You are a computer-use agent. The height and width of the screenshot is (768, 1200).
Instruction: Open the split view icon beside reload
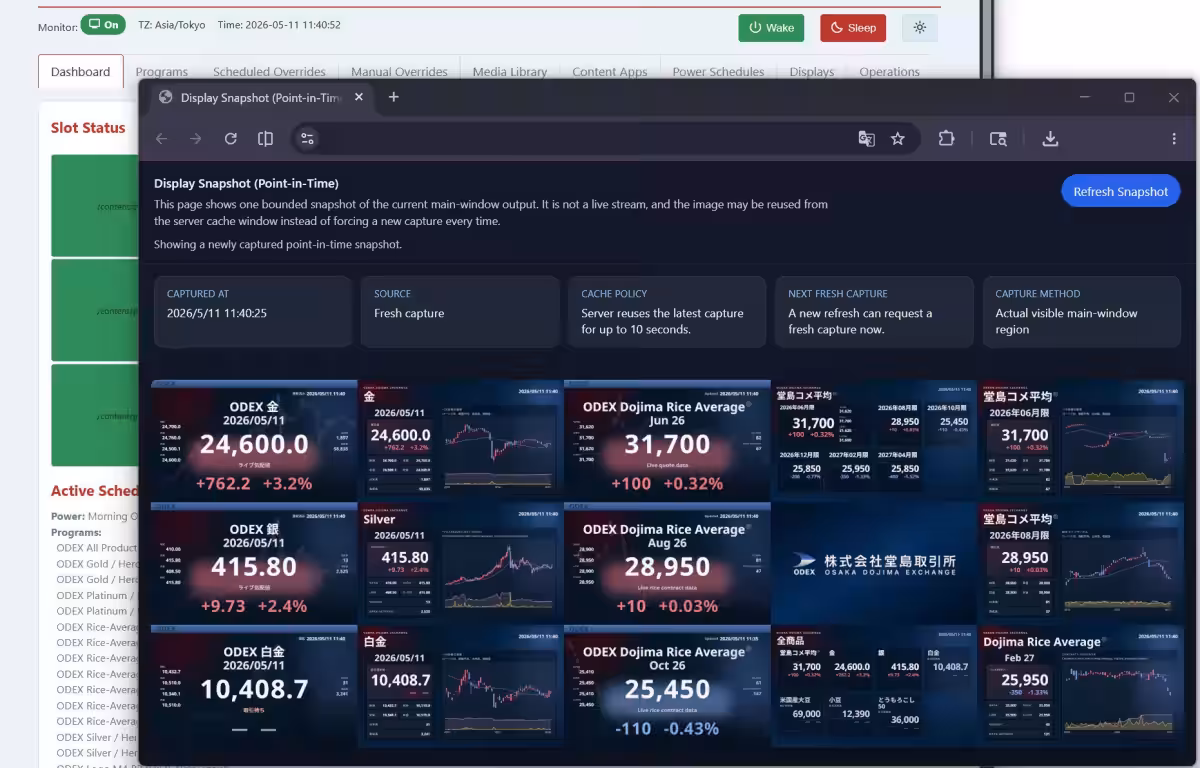click(265, 139)
